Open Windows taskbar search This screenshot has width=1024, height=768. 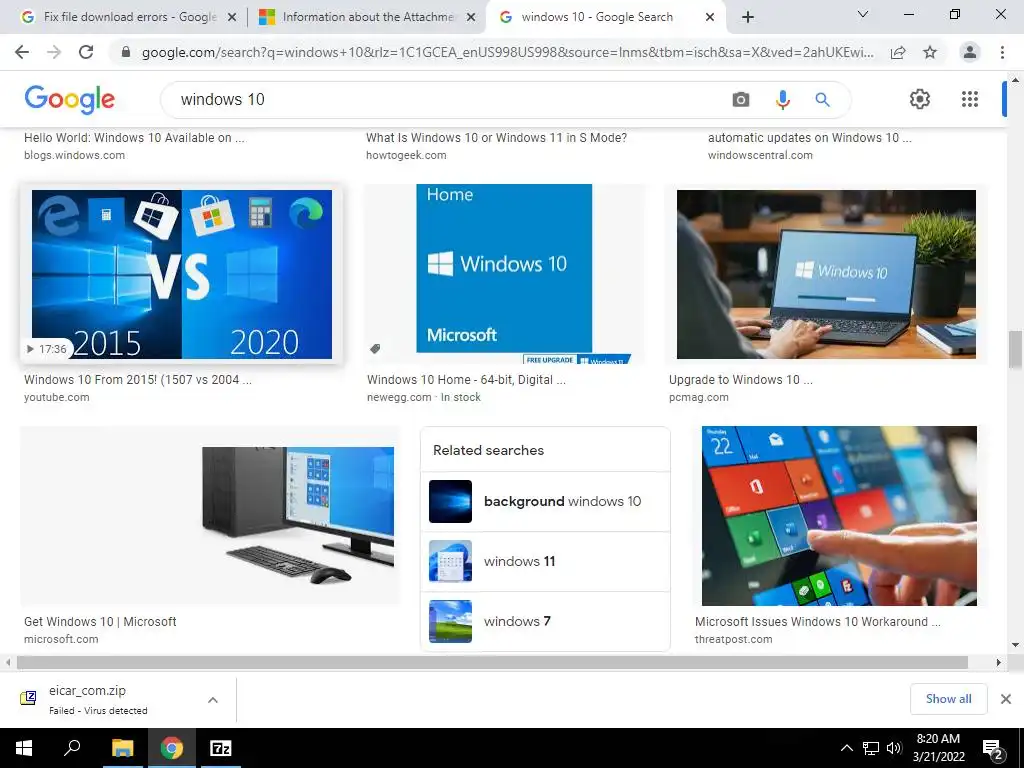[72, 748]
